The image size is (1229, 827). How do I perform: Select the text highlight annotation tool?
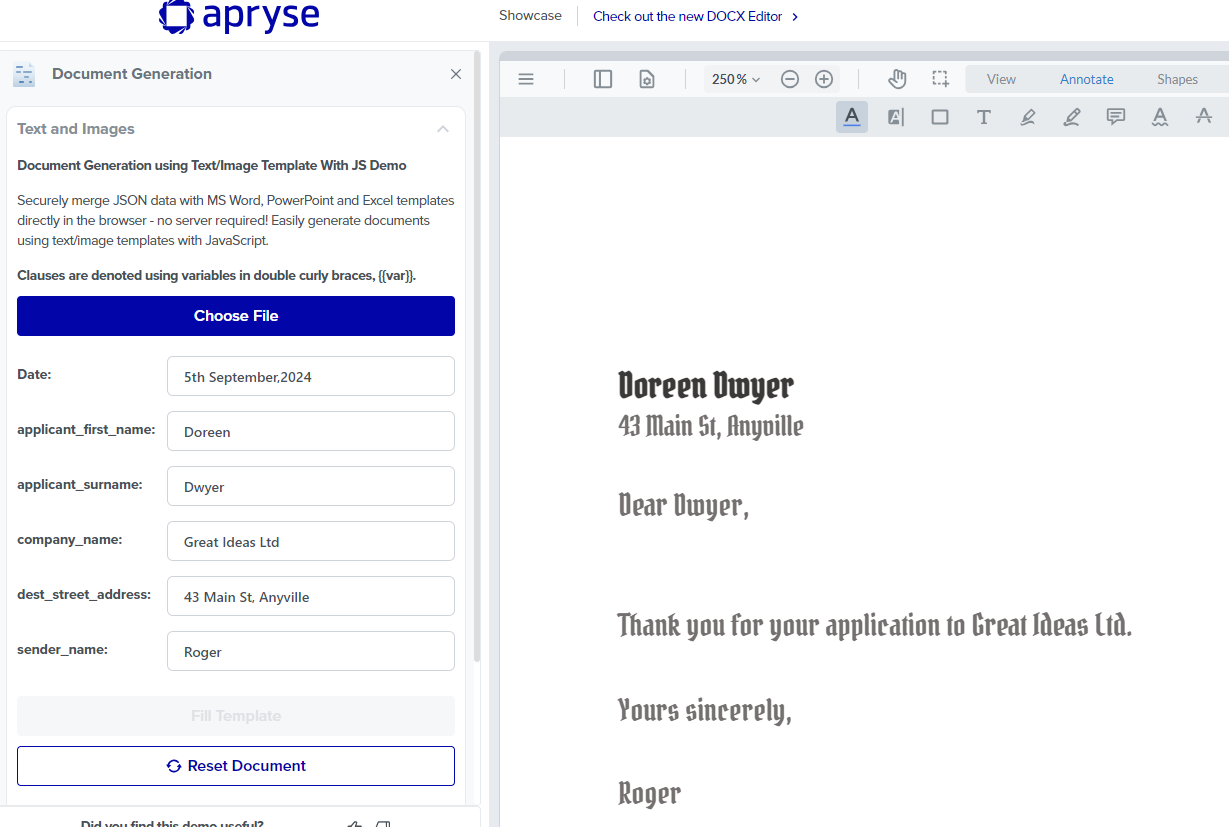(x=851, y=116)
